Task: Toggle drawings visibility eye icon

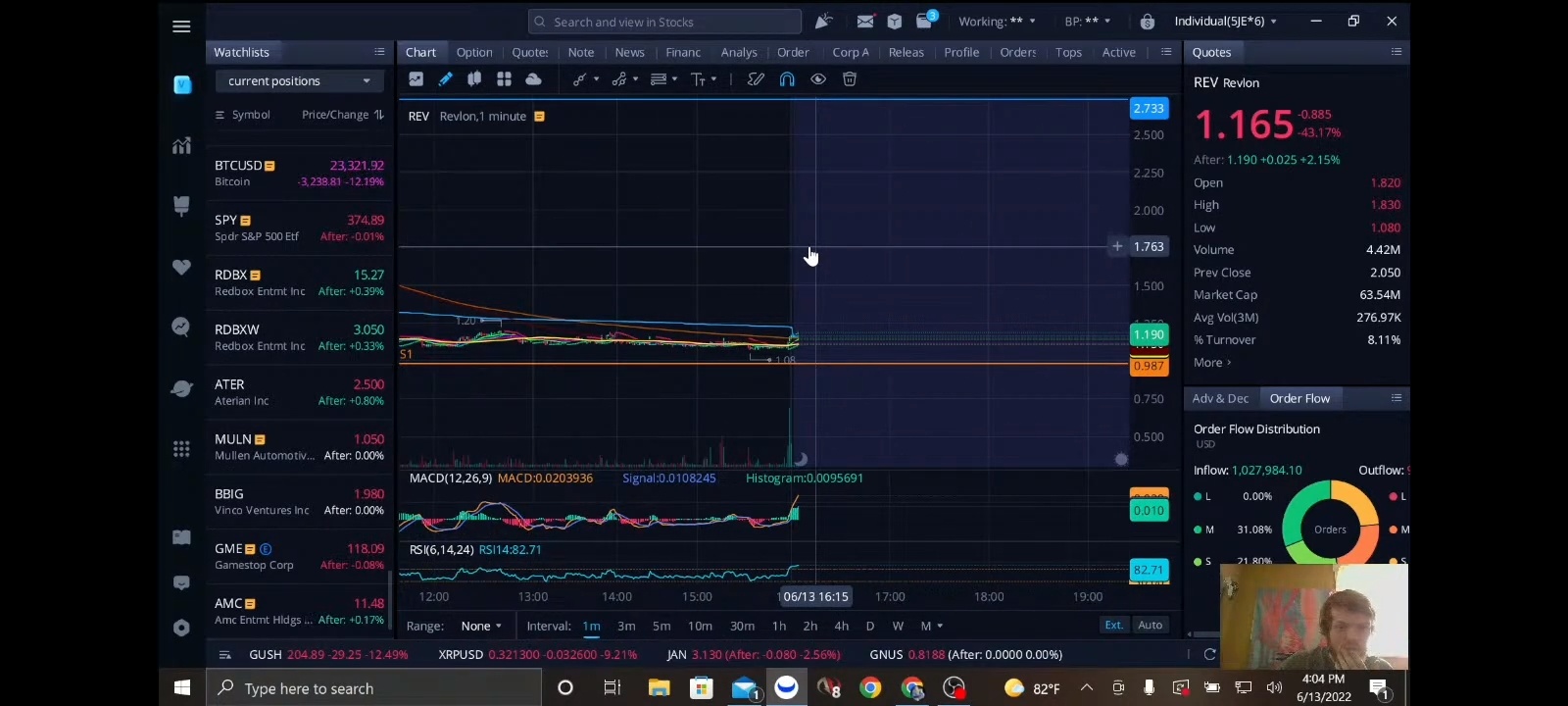Action: [x=818, y=79]
